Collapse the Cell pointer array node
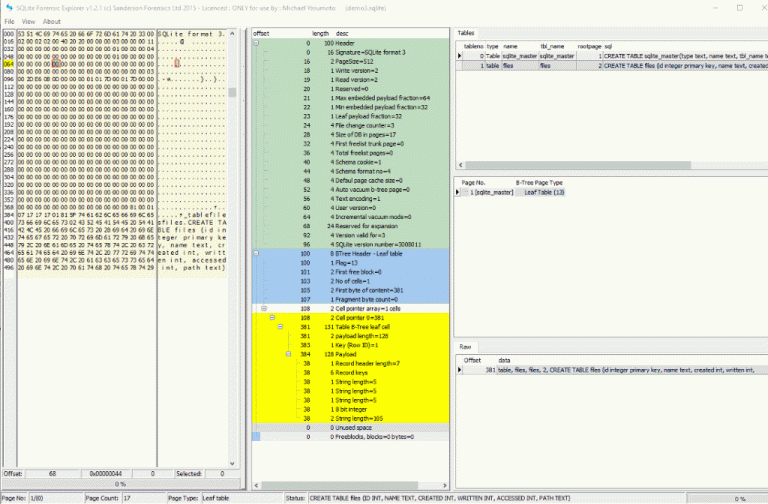Screen dimensions: 768x504 (x=264, y=309)
